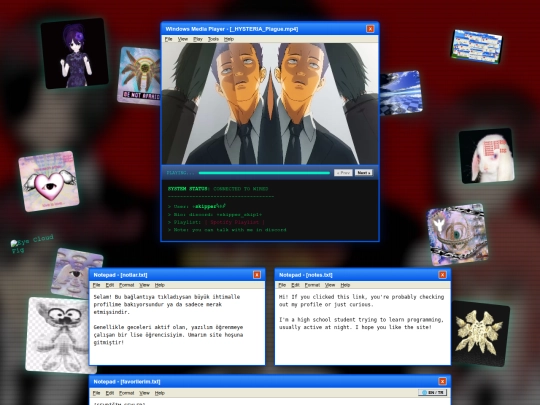Open View menu in notlar.txt Notepad
This screenshot has width=540, height=405.
point(144,285)
